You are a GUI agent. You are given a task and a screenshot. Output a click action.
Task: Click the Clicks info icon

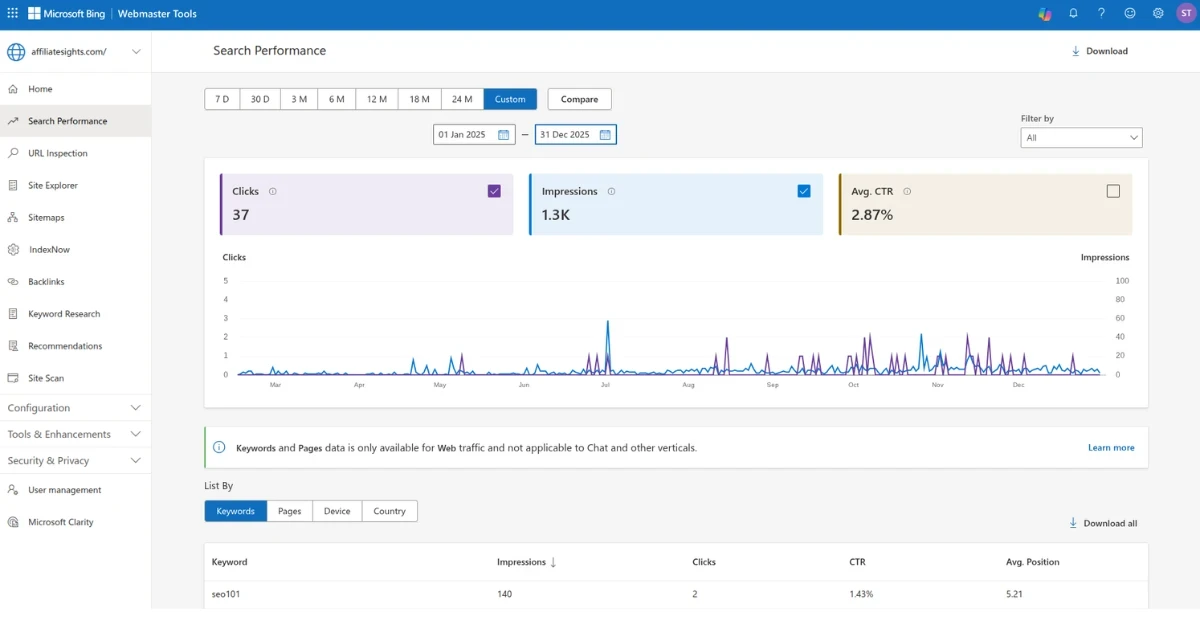click(272, 192)
